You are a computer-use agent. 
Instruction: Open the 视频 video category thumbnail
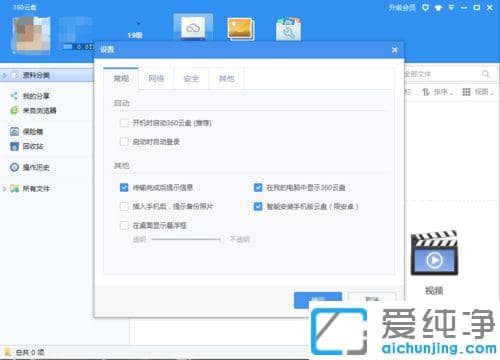tap(434, 253)
